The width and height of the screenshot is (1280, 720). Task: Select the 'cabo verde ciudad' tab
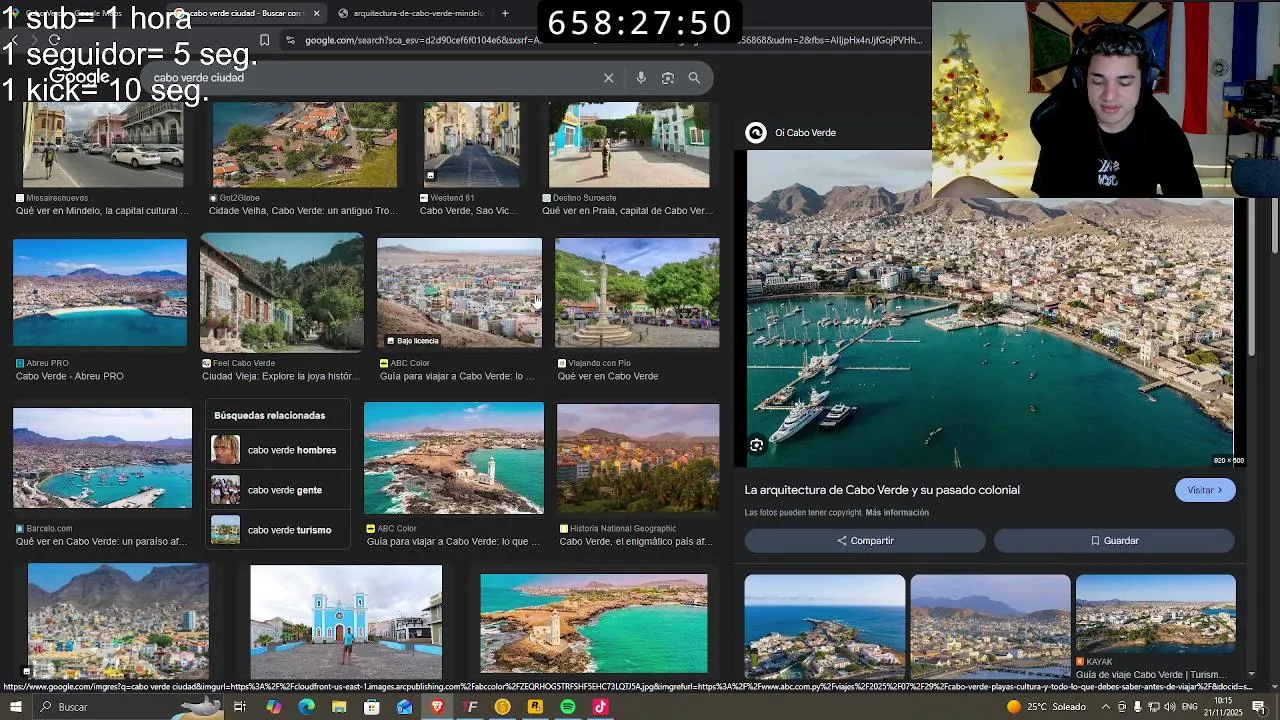[x=245, y=13]
